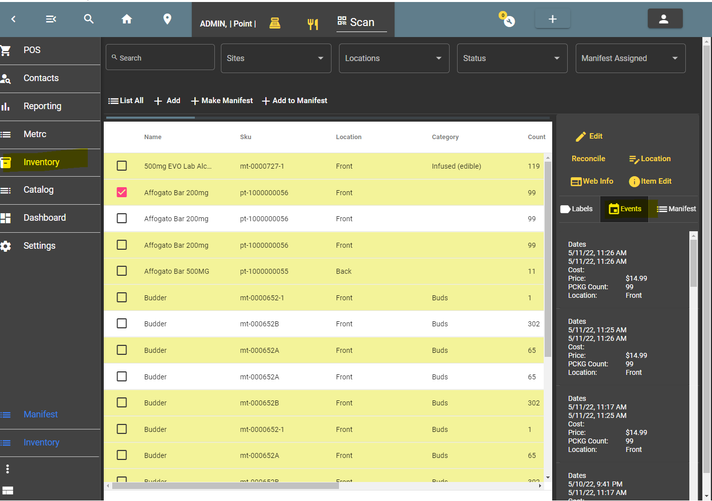Screen dimensions: 712x501
Task: Check the unhighlighted Affogato Bar 200mg checkbox
Action: [122, 218]
